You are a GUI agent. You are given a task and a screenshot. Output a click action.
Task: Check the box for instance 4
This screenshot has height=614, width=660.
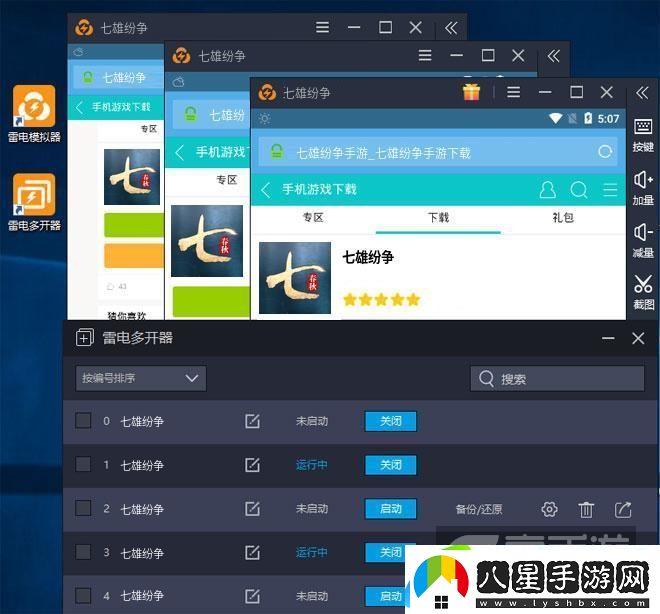(83, 595)
